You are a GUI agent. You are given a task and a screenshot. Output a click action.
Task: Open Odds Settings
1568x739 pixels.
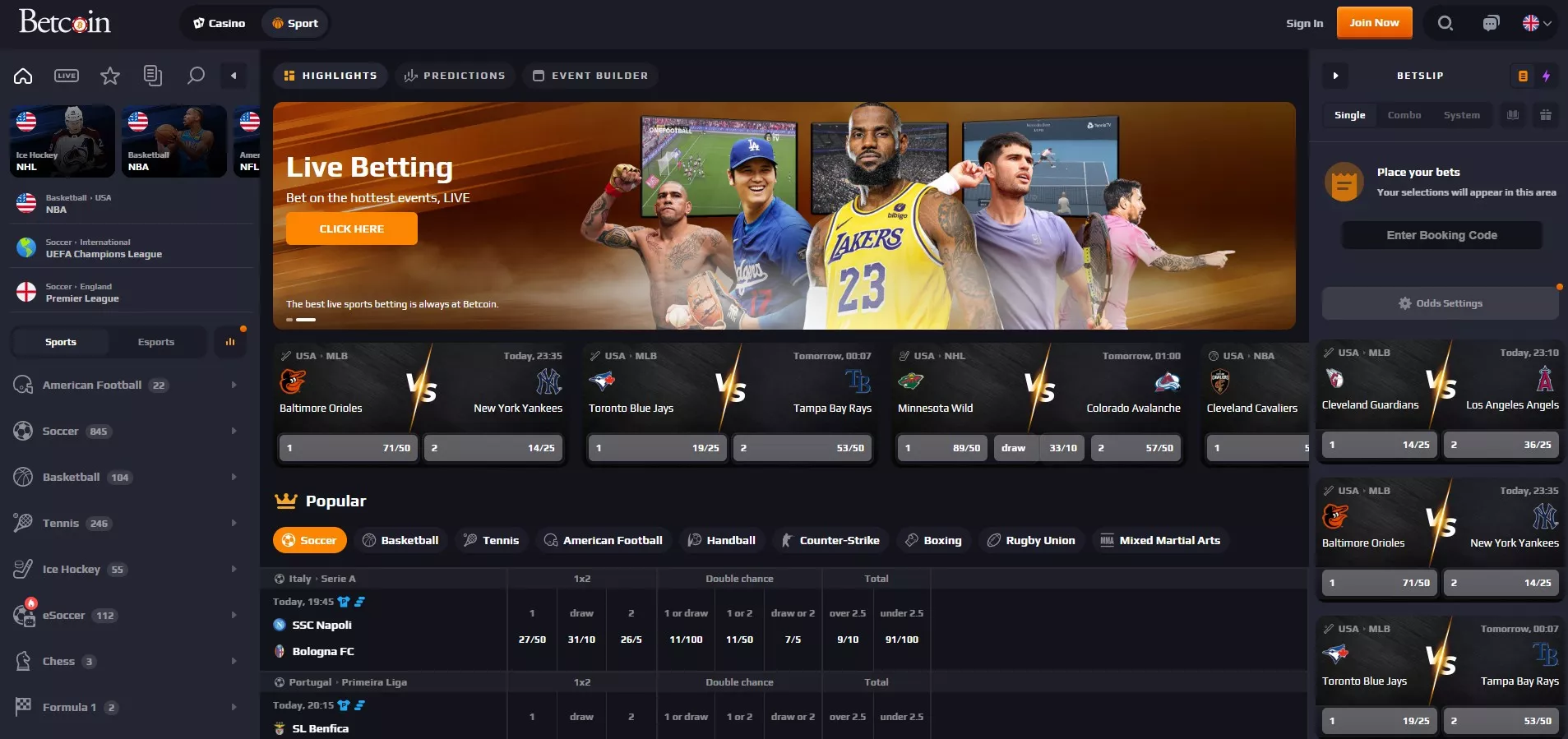[1440, 303]
